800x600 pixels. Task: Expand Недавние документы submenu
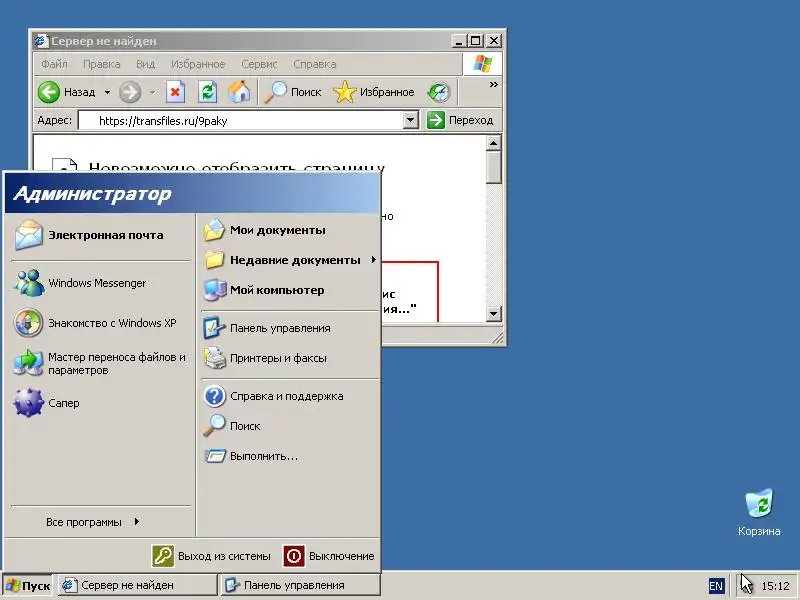click(x=290, y=260)
